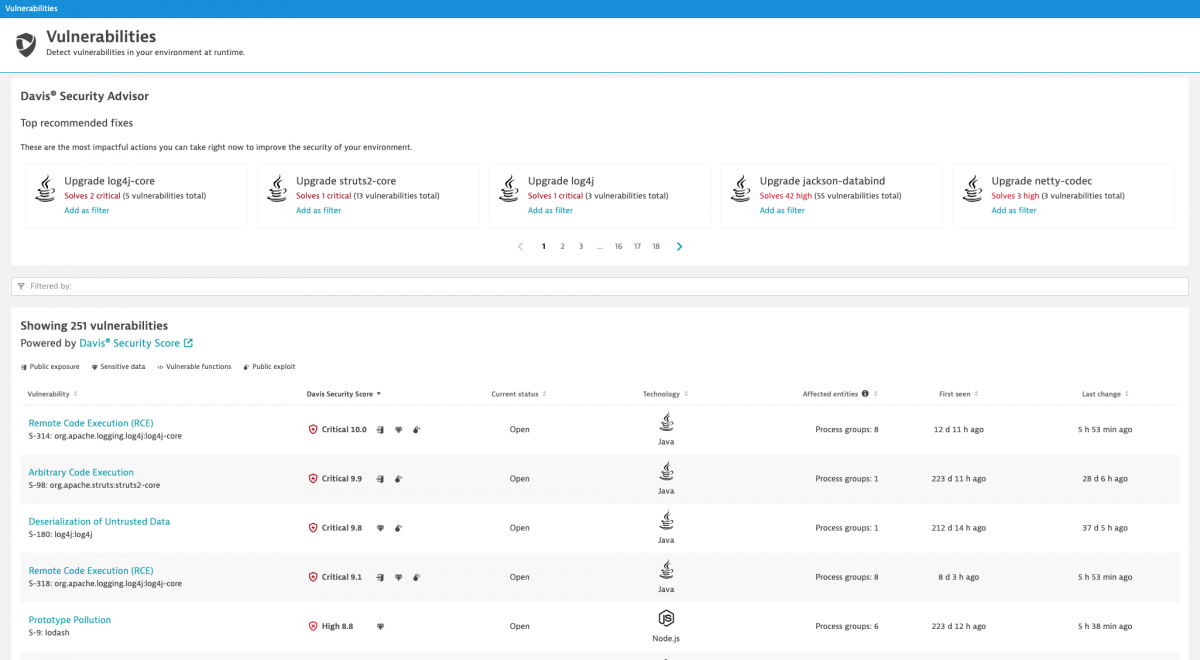The width and height of the screenshot is (1200, 660).
Task: Toggle the Public exploit filter chip
Action: click(269, 366)
